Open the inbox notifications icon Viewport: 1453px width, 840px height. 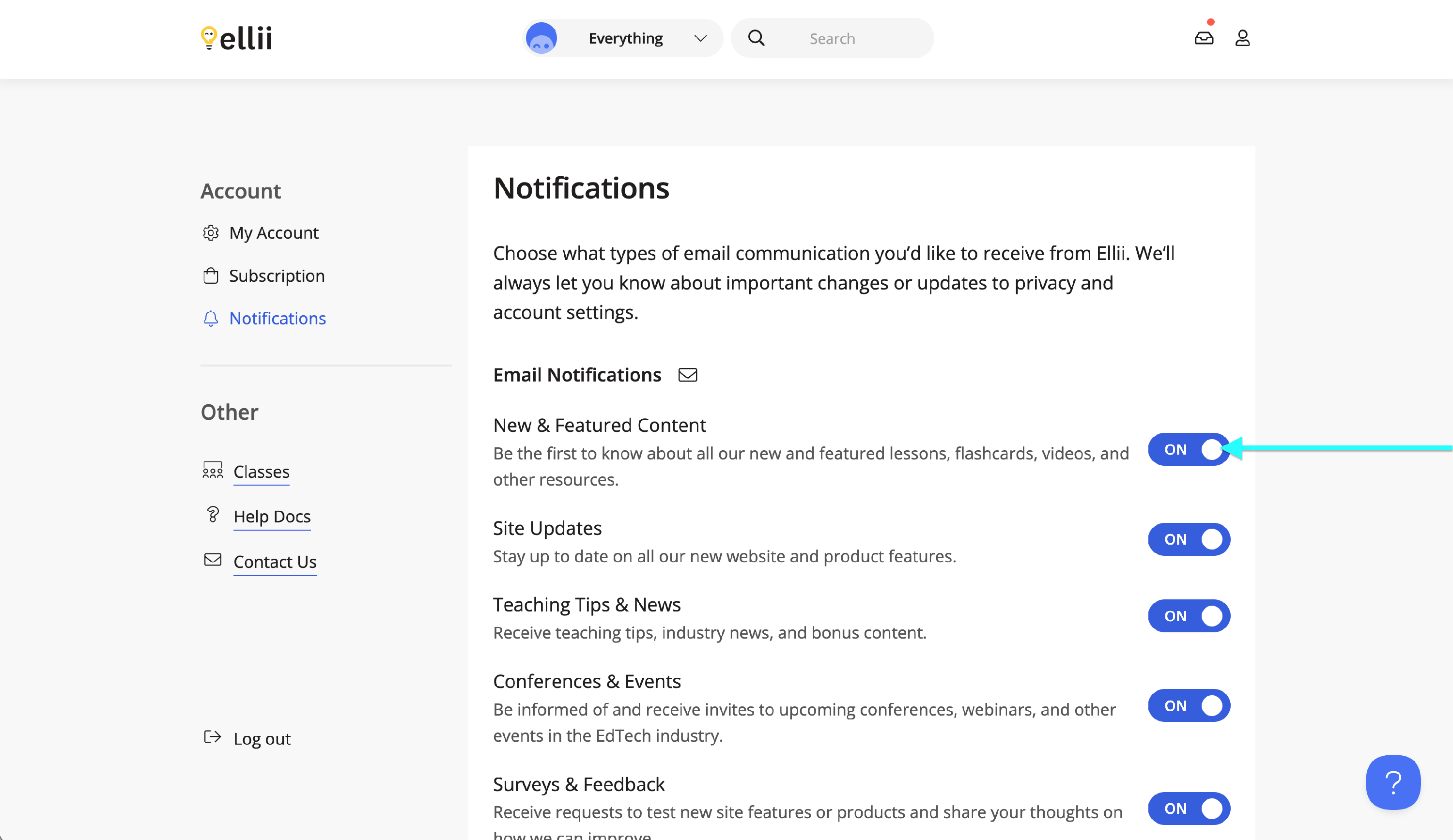pos(1204,39)
